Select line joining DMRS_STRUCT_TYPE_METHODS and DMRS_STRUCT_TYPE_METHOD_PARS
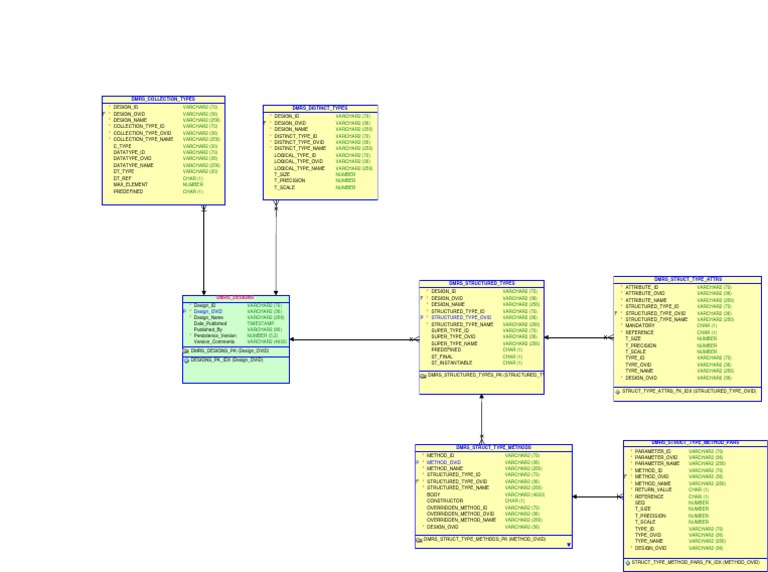 598,497
